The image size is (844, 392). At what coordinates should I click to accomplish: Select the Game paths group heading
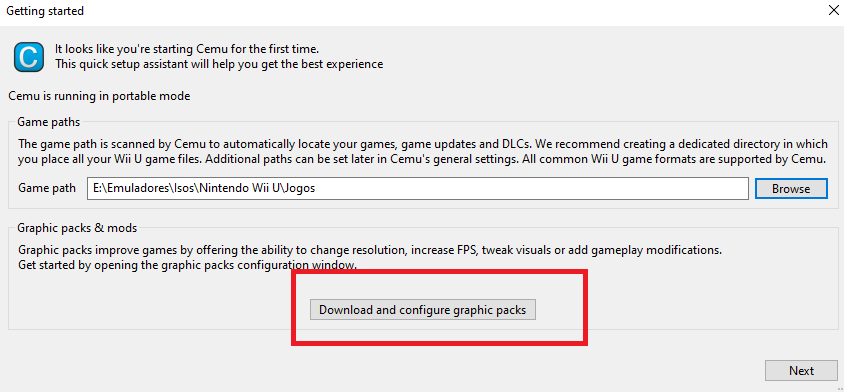pyautogui.click(x=48, y=122)
